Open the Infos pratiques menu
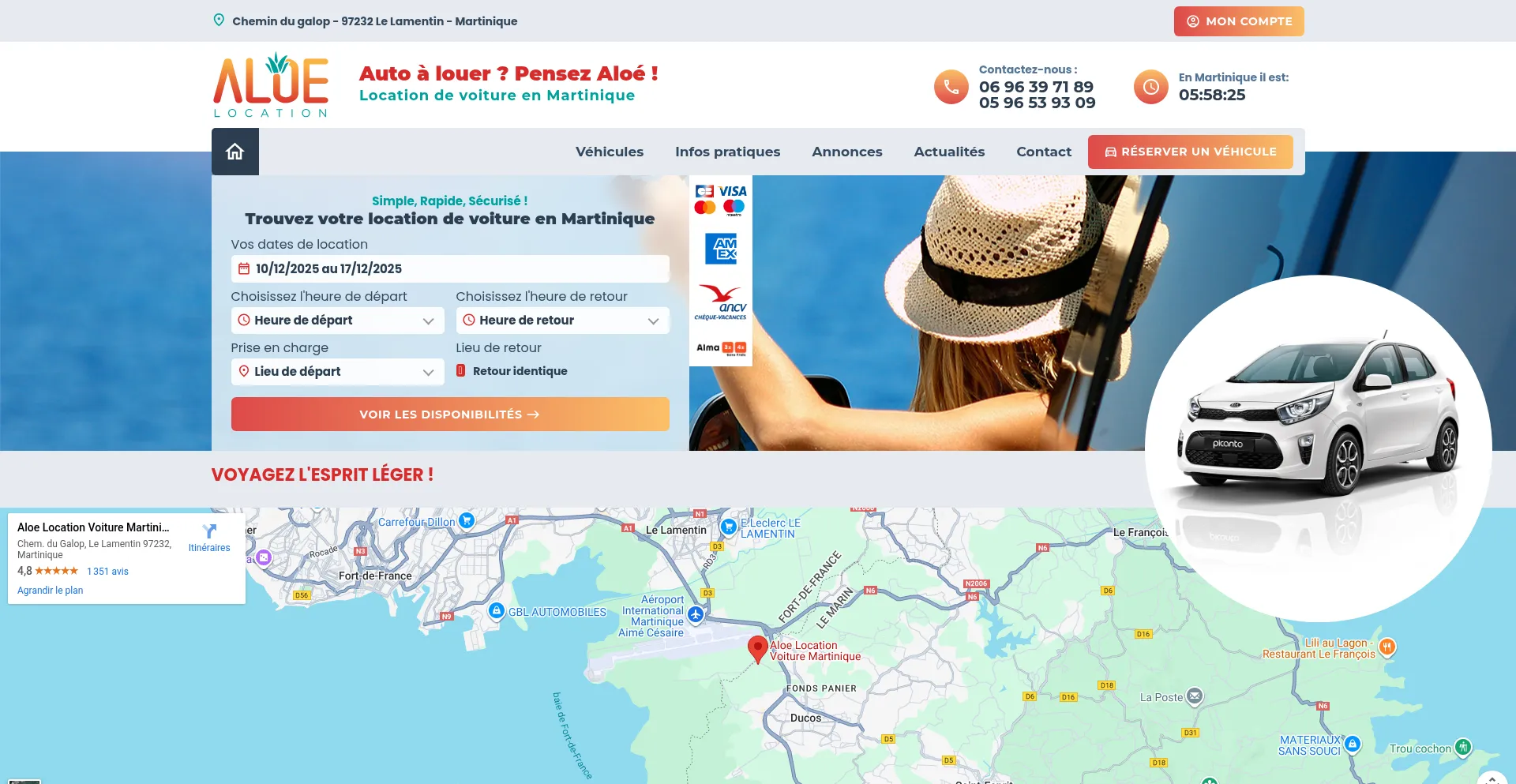Viewport: 1516px width, 784px height. [x=727, y=152]
